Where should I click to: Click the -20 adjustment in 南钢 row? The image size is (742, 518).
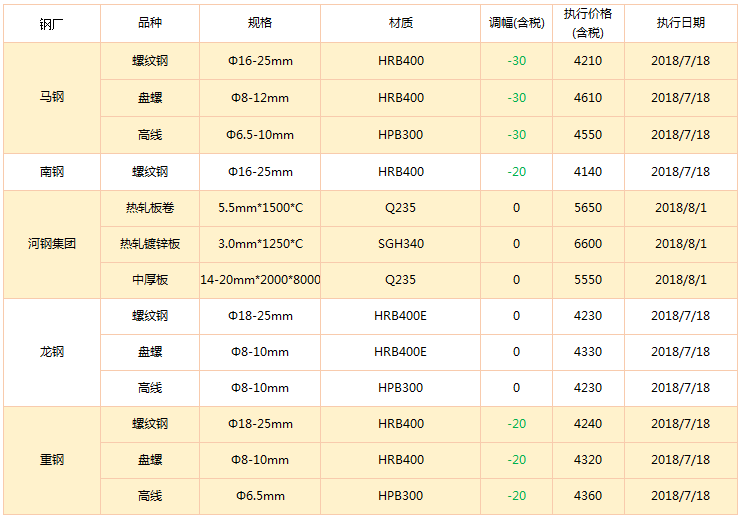click(517, 172)
